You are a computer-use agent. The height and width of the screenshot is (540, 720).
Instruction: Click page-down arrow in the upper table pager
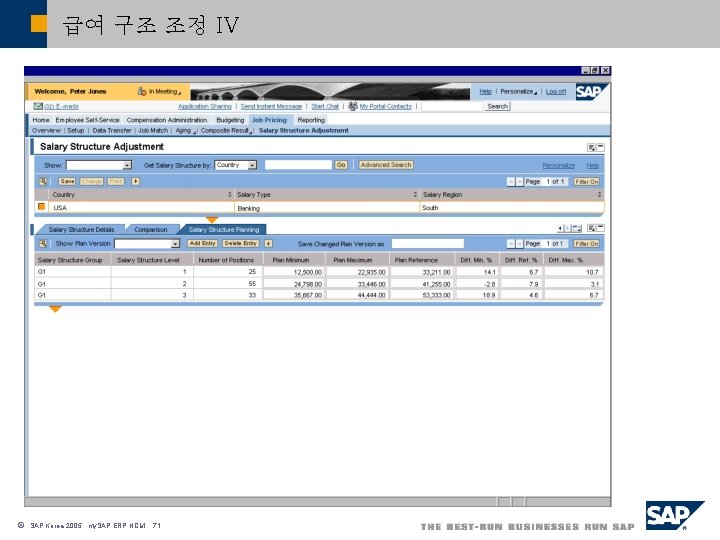point(519,182)
